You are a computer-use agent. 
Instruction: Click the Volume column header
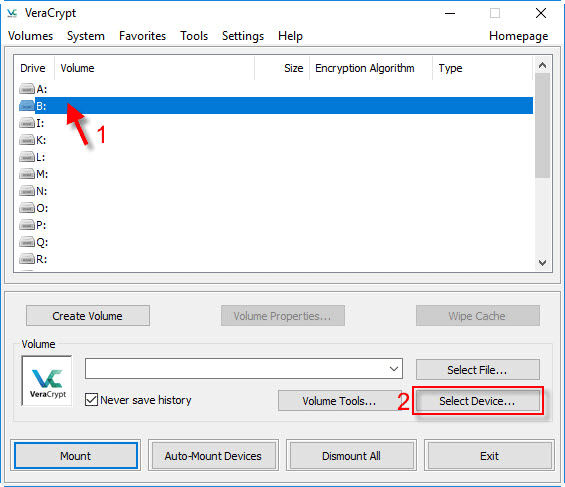click(155, 68)
